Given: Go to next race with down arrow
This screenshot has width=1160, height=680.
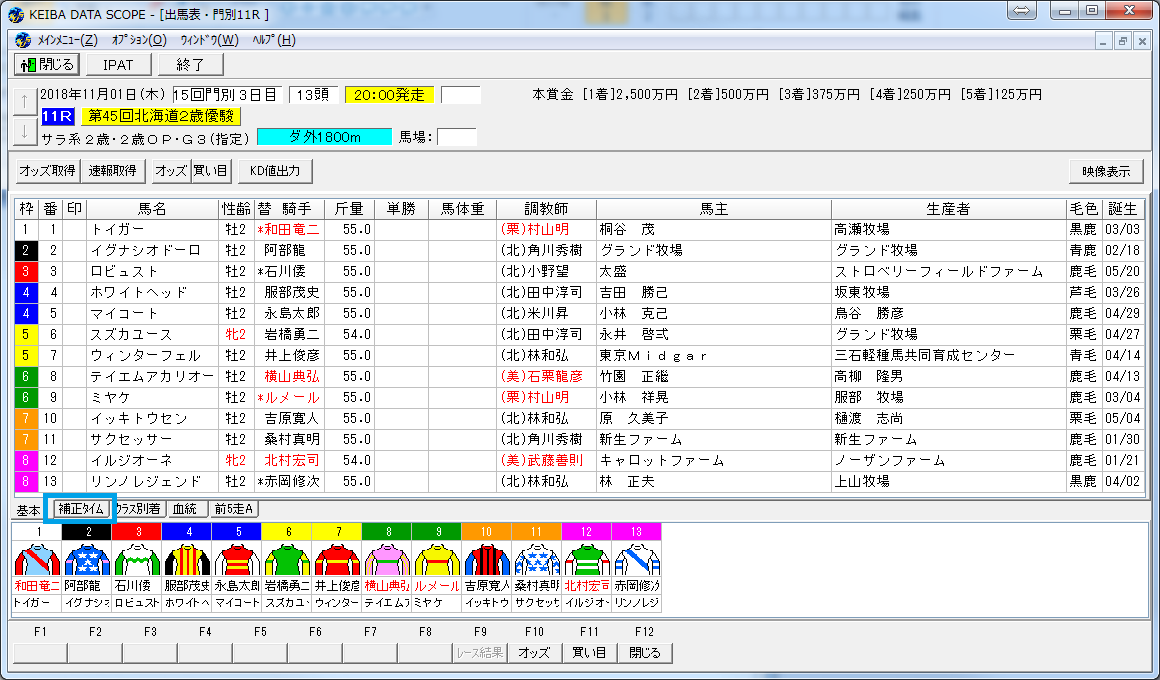Looking at the screenshot, I should [x=24, y=132].
